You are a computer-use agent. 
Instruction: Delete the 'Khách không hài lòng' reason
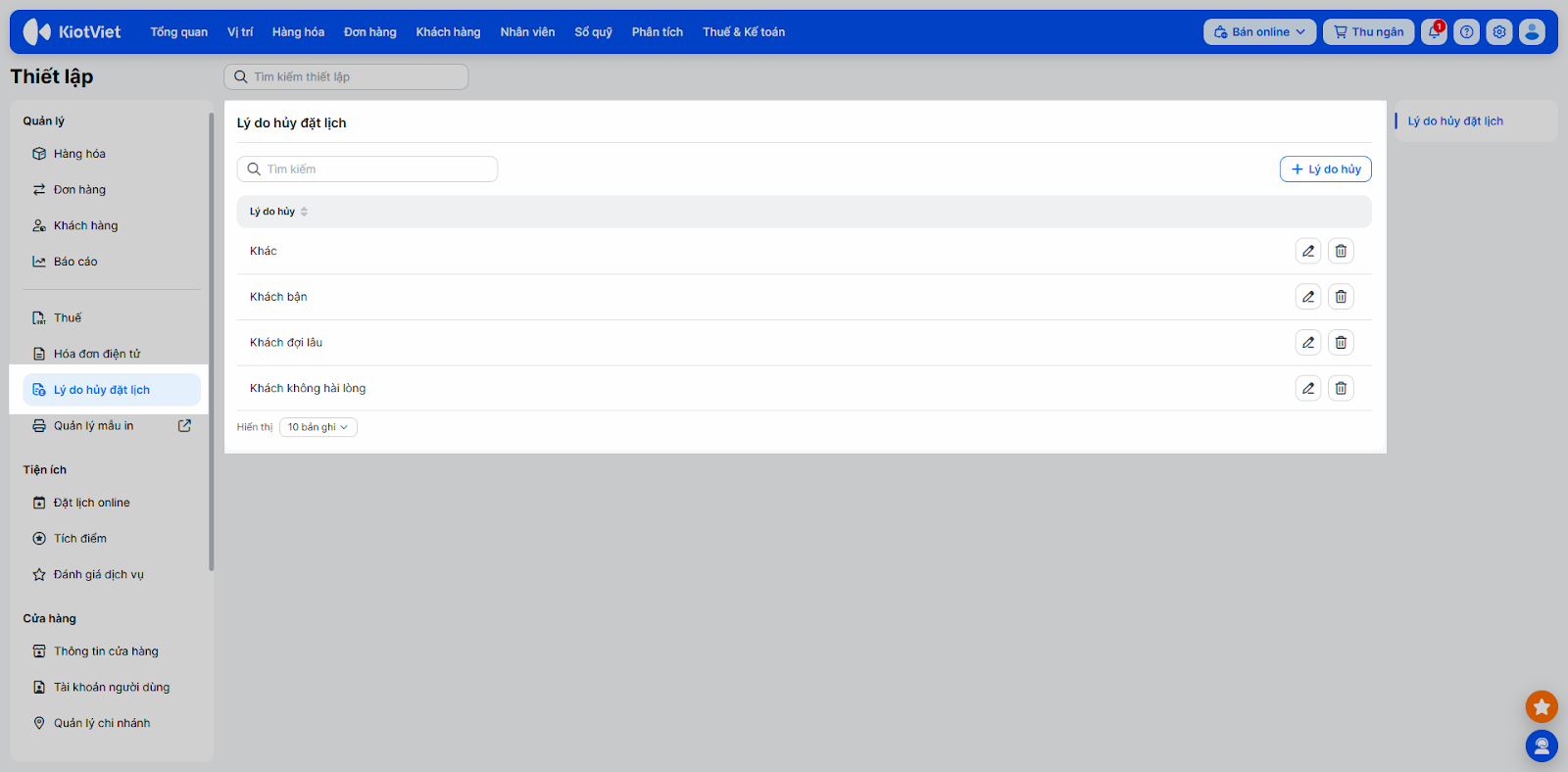1341,388
